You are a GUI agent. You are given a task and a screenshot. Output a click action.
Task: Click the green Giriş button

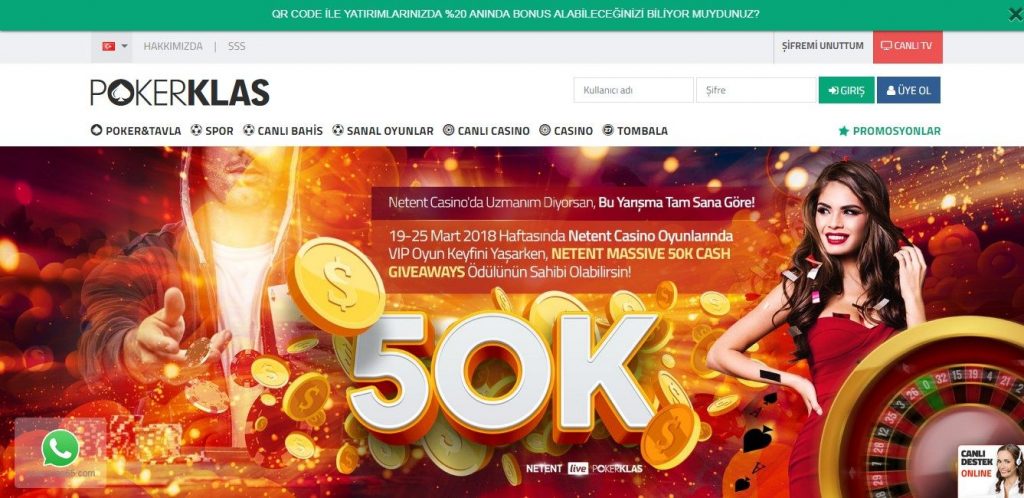(846, 90)
